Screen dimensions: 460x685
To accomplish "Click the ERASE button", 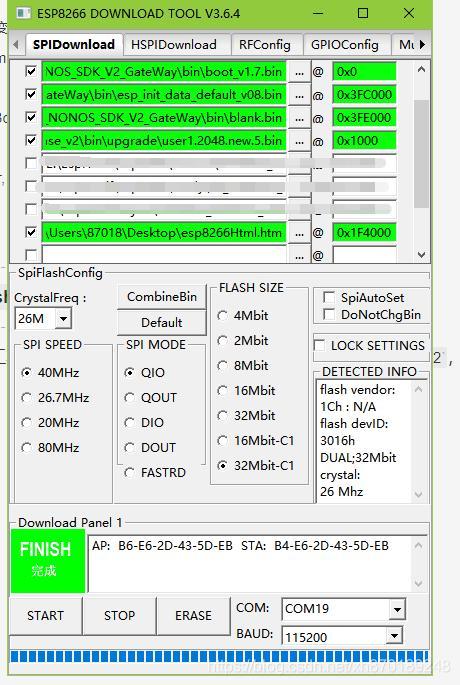I will tap(193, 616).
